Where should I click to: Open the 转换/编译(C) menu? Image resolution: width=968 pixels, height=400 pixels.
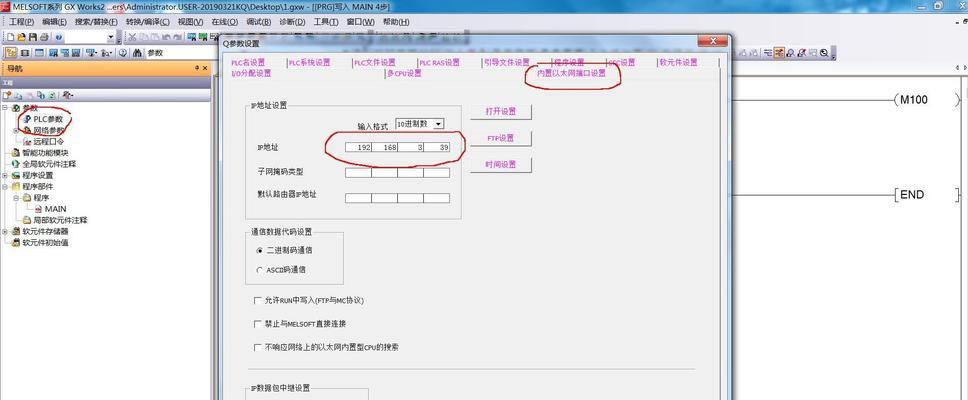[x=148, y=22]
